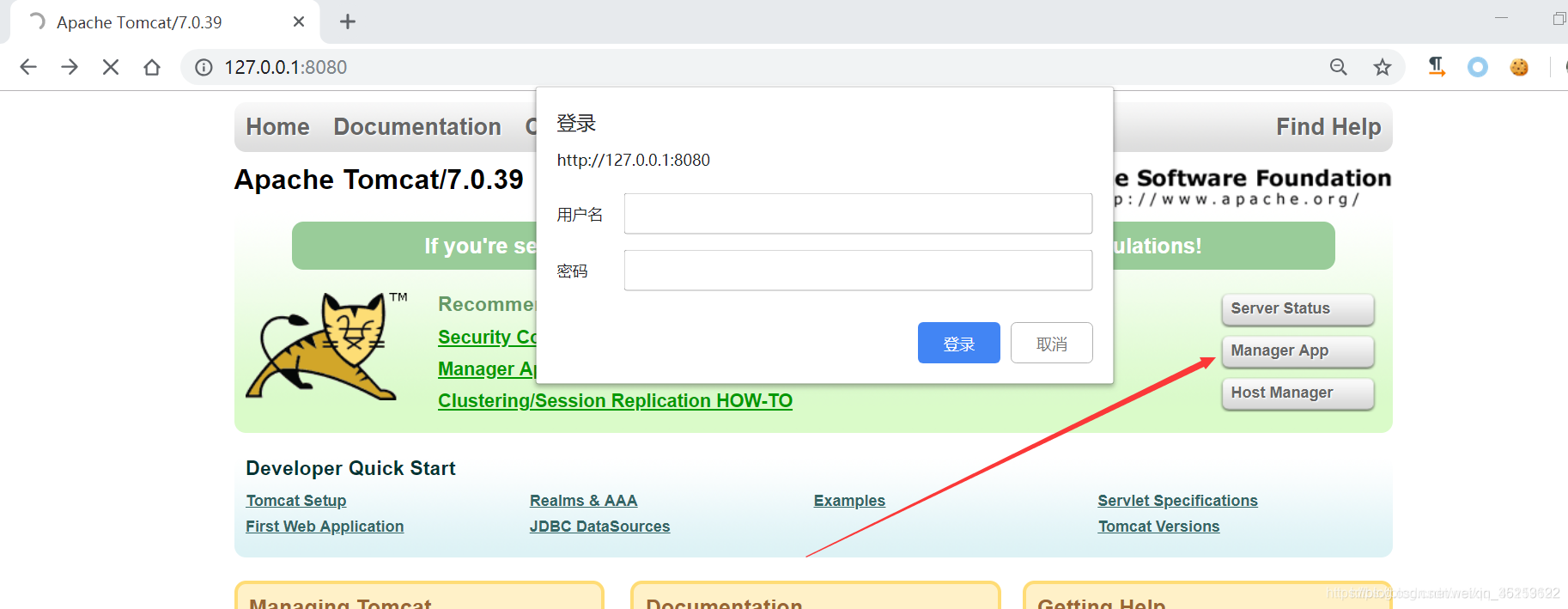Click the Tomcat cat logo image

(326, 345)
